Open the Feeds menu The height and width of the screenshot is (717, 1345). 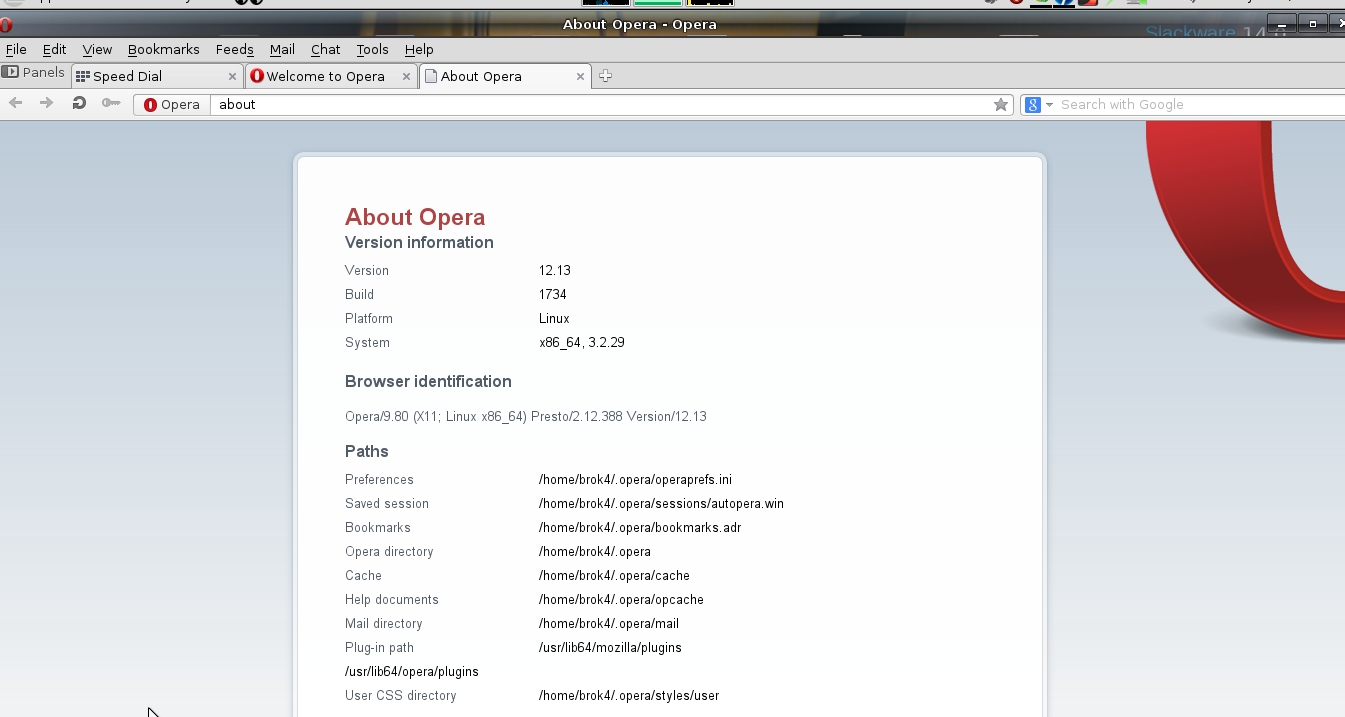[234, 49]
